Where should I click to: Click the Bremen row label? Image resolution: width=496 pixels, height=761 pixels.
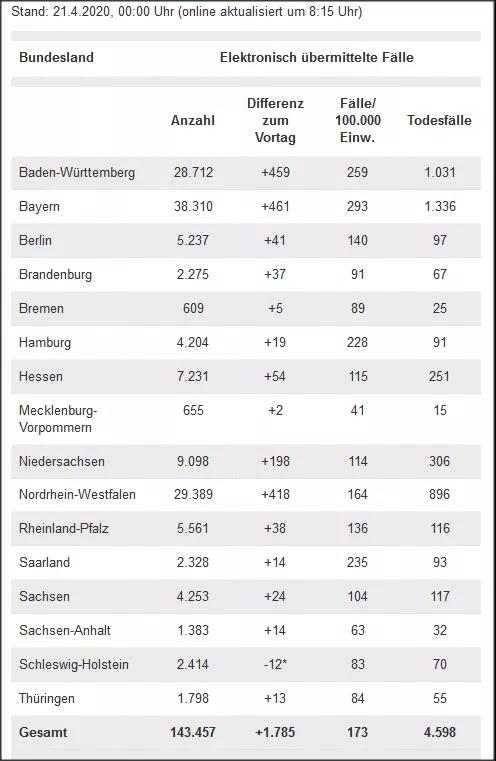[41, 308]
